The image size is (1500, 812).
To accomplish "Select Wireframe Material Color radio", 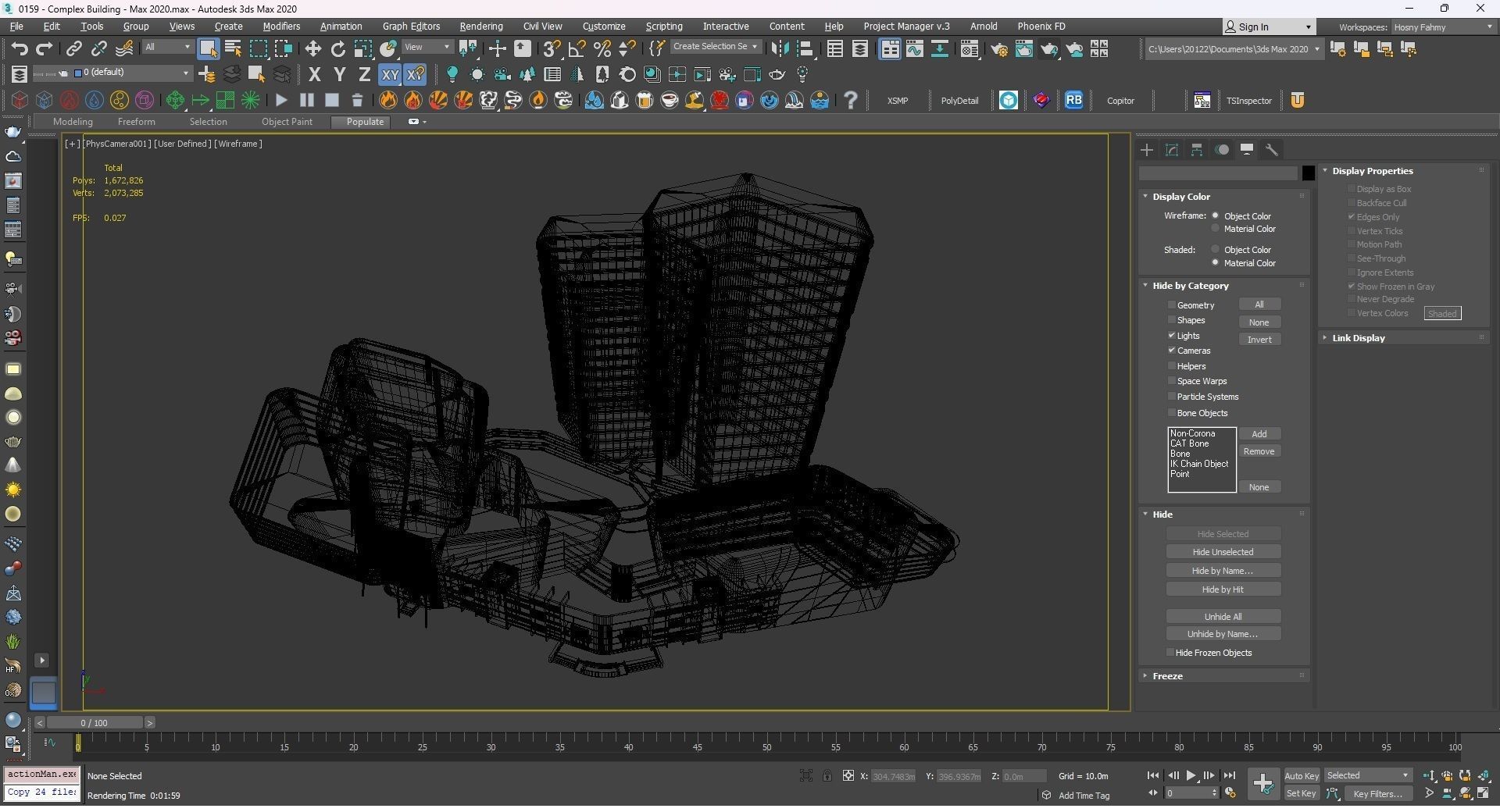I will (x=1215, y=229).
